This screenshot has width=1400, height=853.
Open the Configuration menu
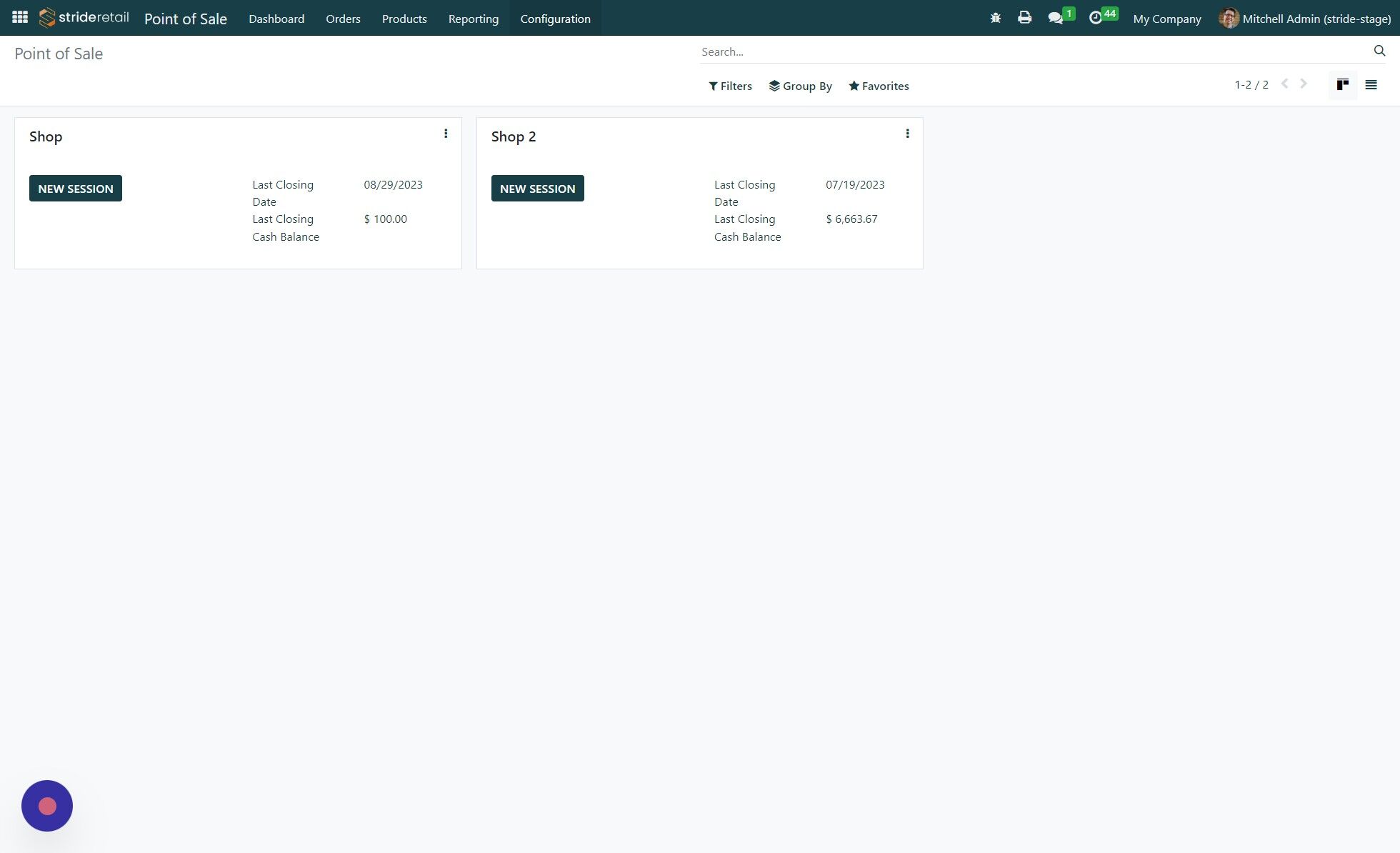(x=555, y=19)
